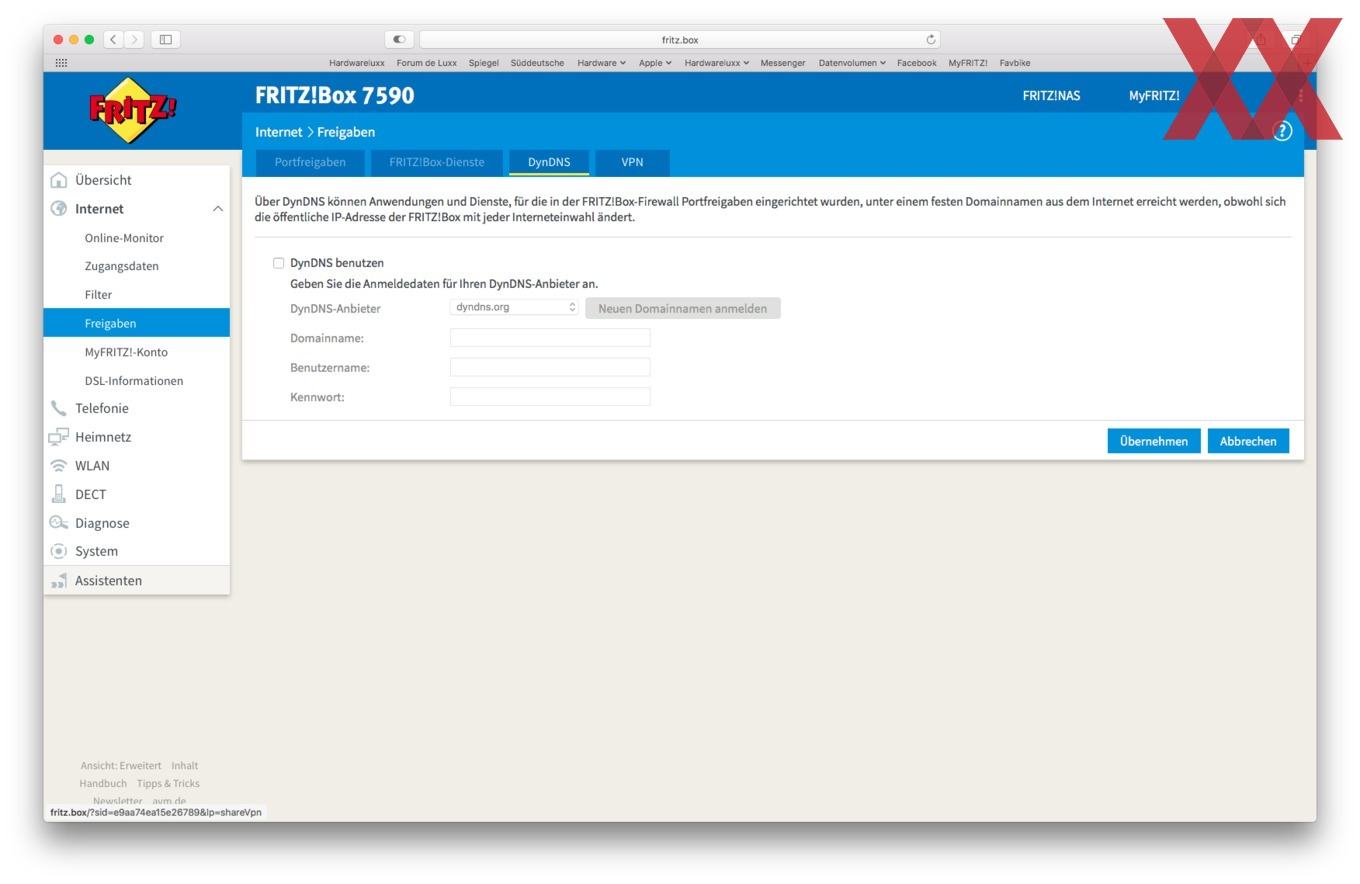
Task: Open help with the question mark icon
Action: coord(1282,131)
